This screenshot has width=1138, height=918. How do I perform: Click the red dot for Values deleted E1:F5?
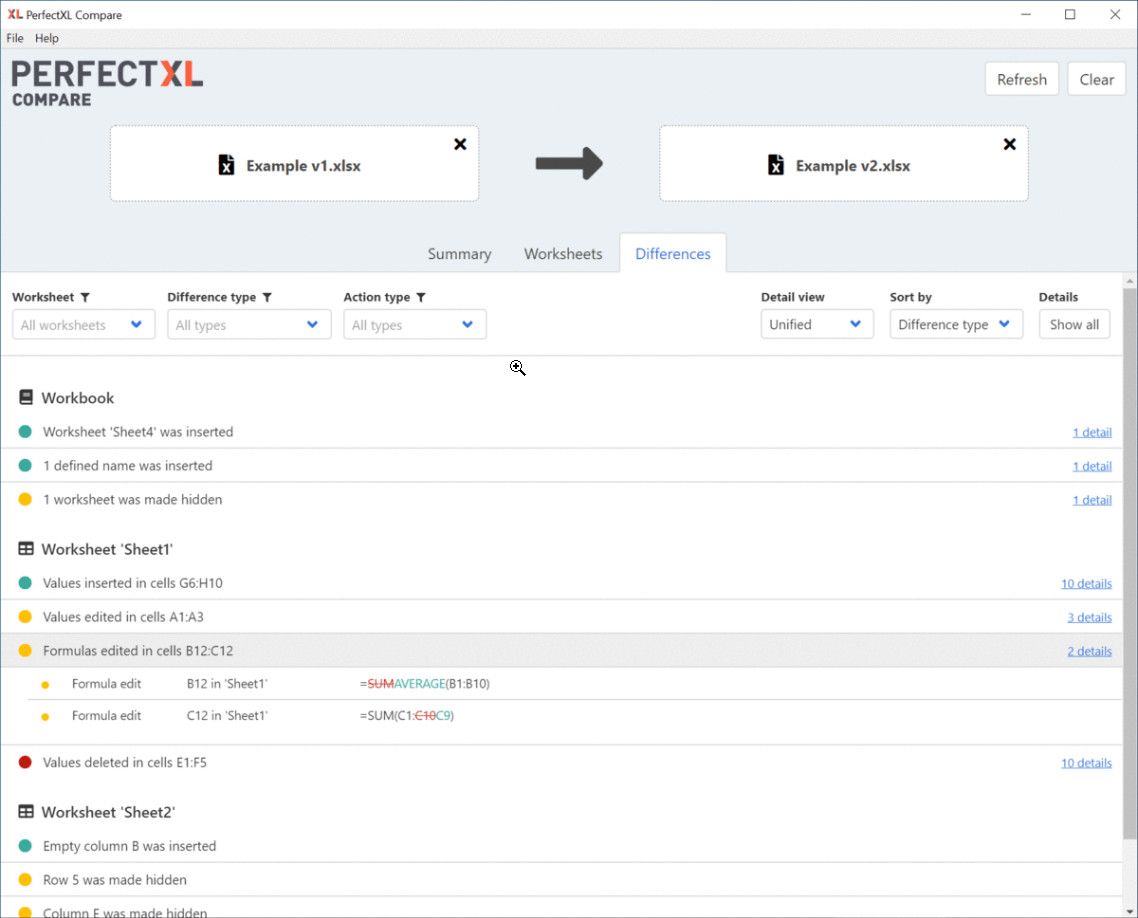(x=25, y=762)
